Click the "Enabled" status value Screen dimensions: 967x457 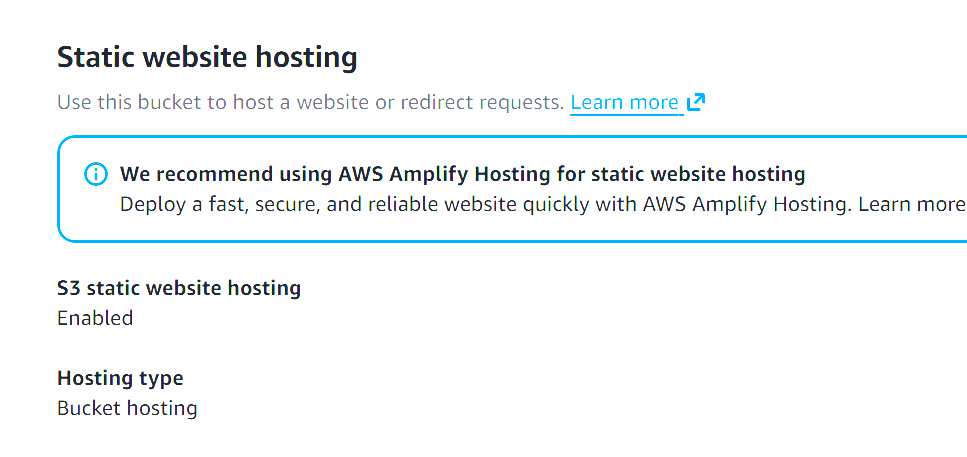pyautogui.click(x=95, y=318)
